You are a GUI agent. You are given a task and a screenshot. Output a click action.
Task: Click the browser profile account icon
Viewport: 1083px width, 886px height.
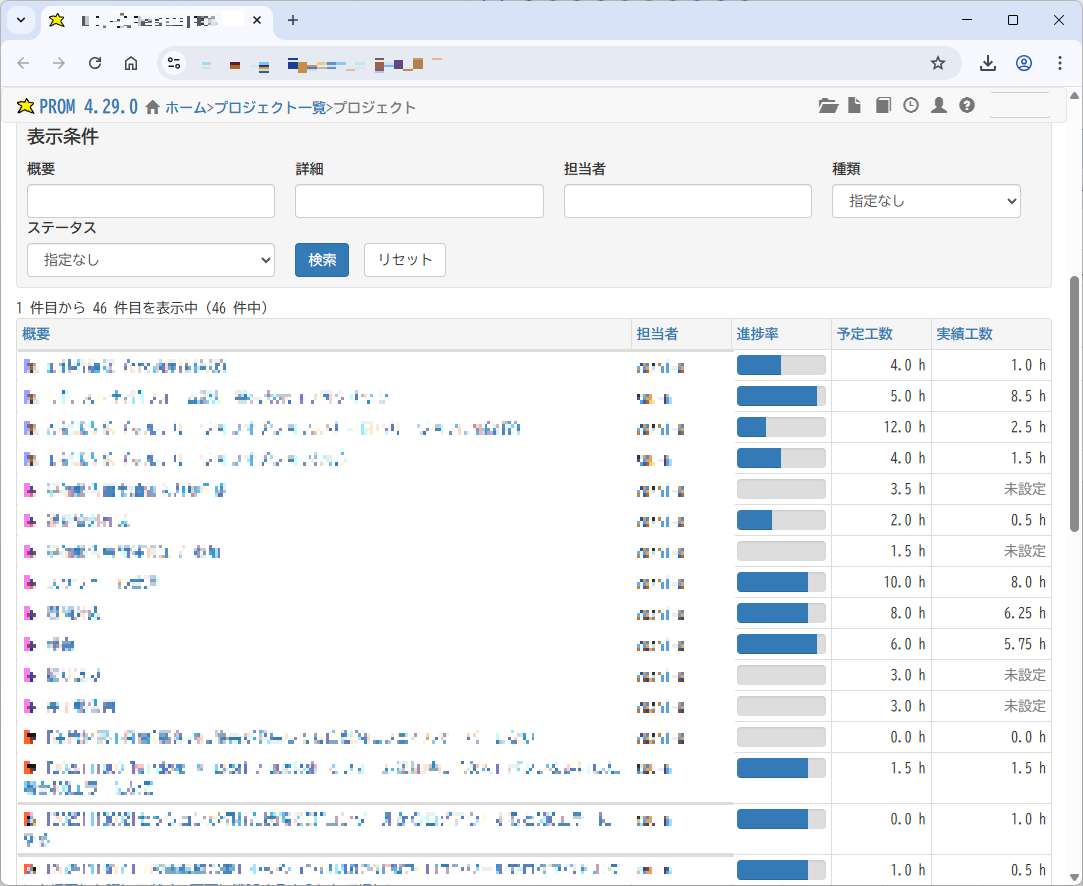coord(1023,62)
